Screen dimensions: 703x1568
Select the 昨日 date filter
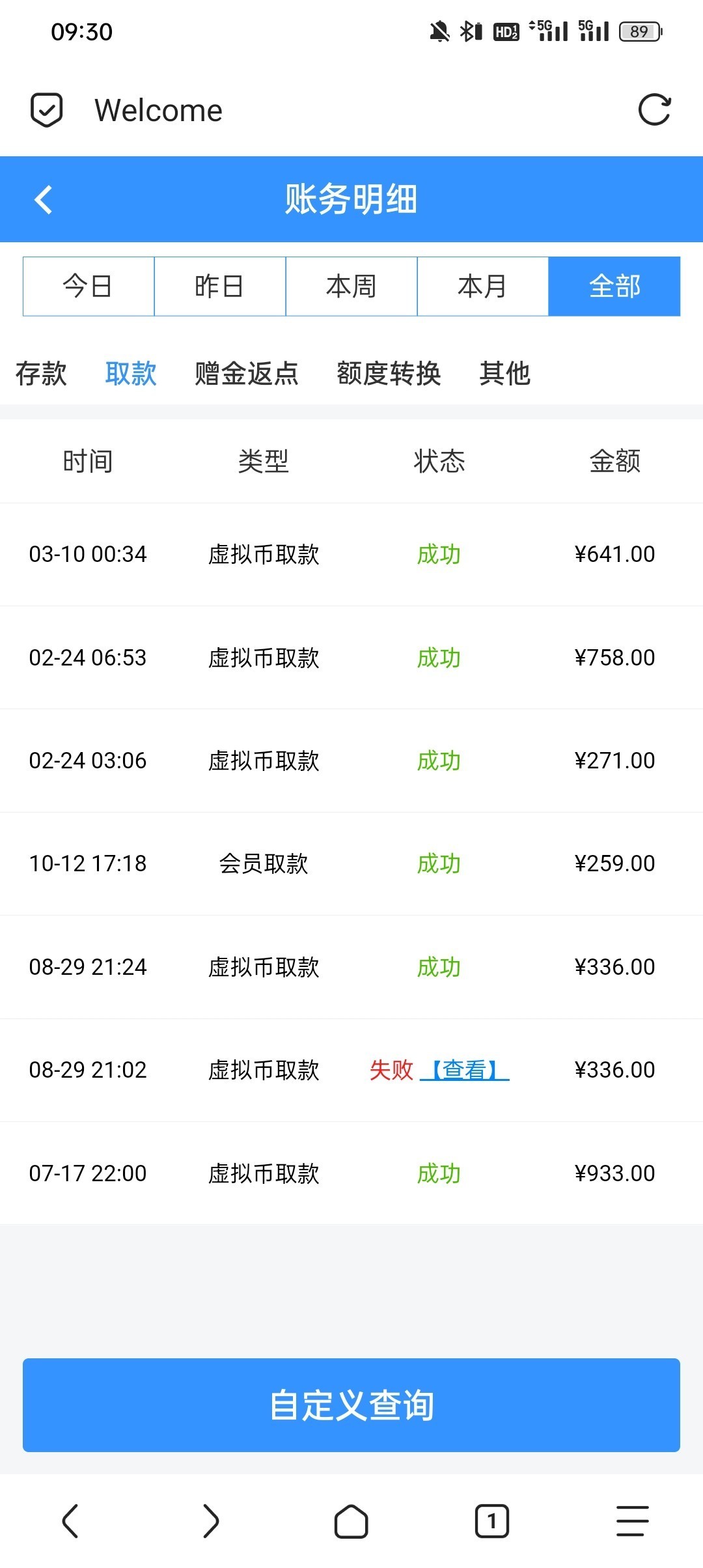(x=220, y=287)
